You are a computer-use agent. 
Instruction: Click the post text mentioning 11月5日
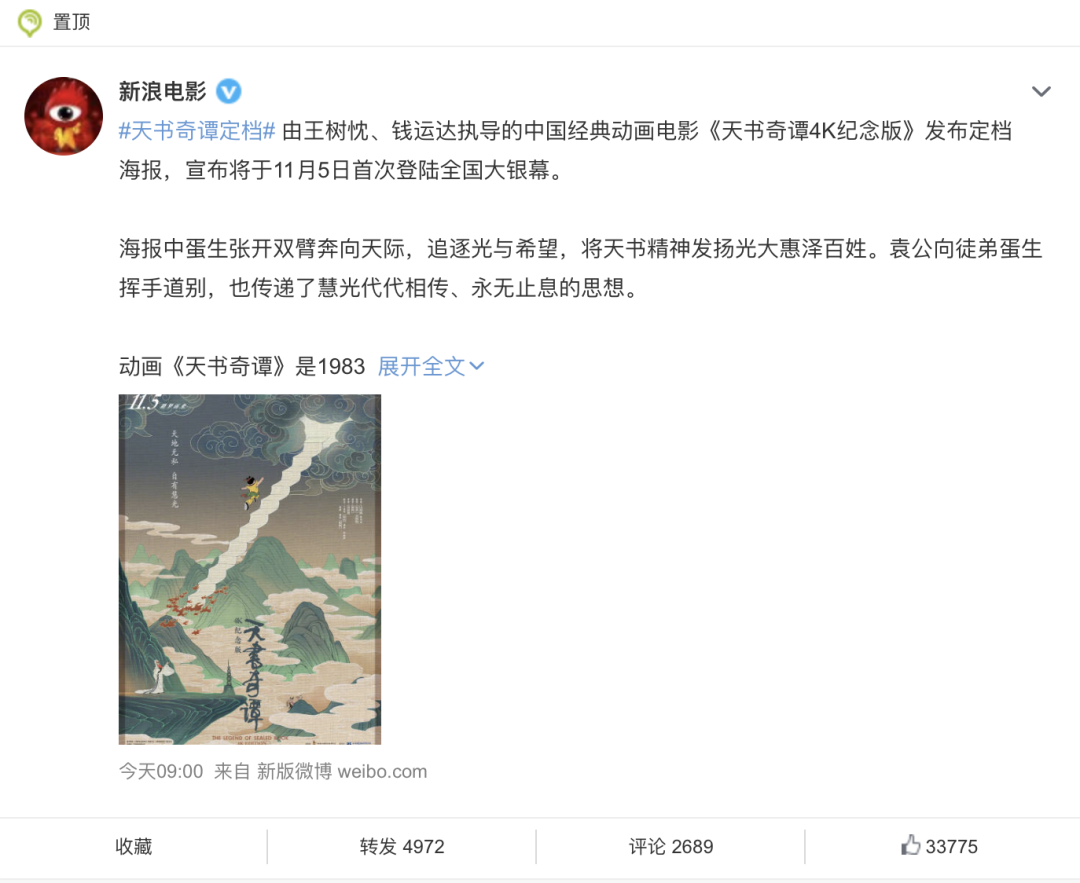click(341, 169)
